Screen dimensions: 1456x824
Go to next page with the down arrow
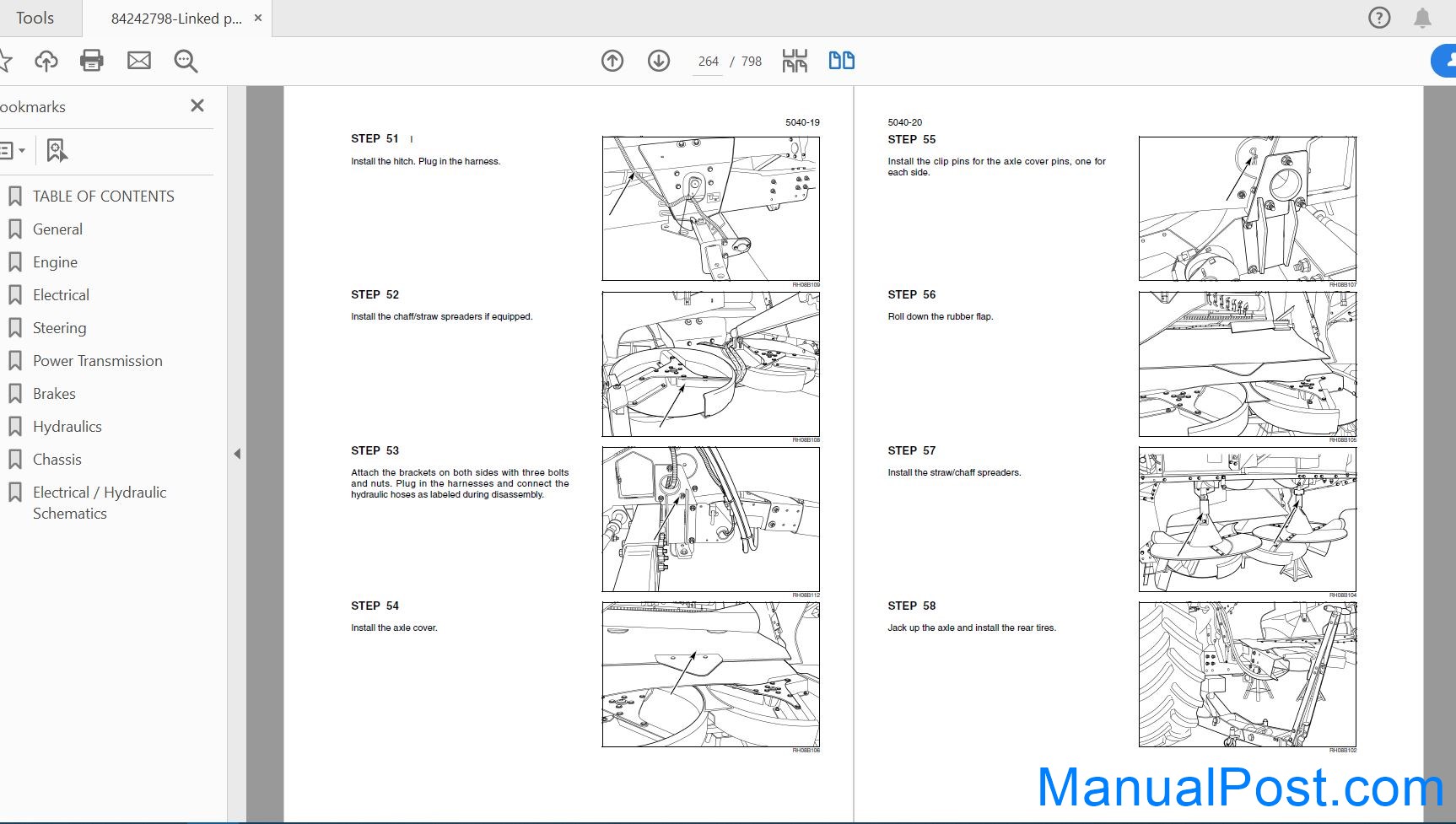click(659, 61)
